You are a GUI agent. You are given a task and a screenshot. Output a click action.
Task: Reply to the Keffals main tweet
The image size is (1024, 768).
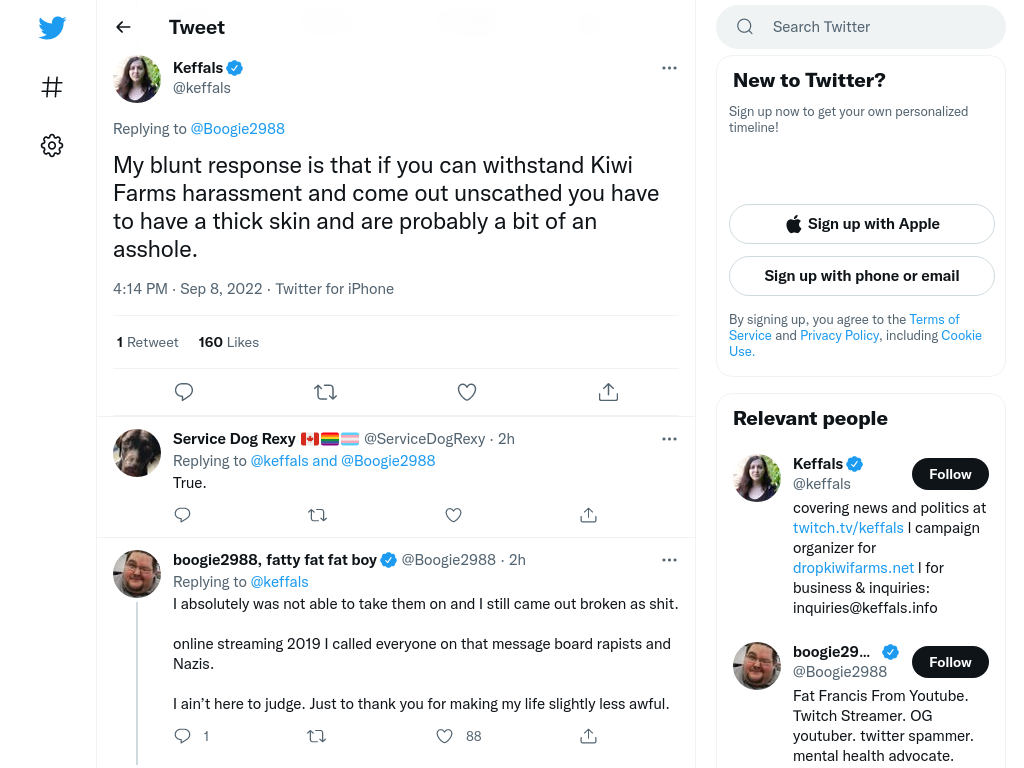coord(184,392)
